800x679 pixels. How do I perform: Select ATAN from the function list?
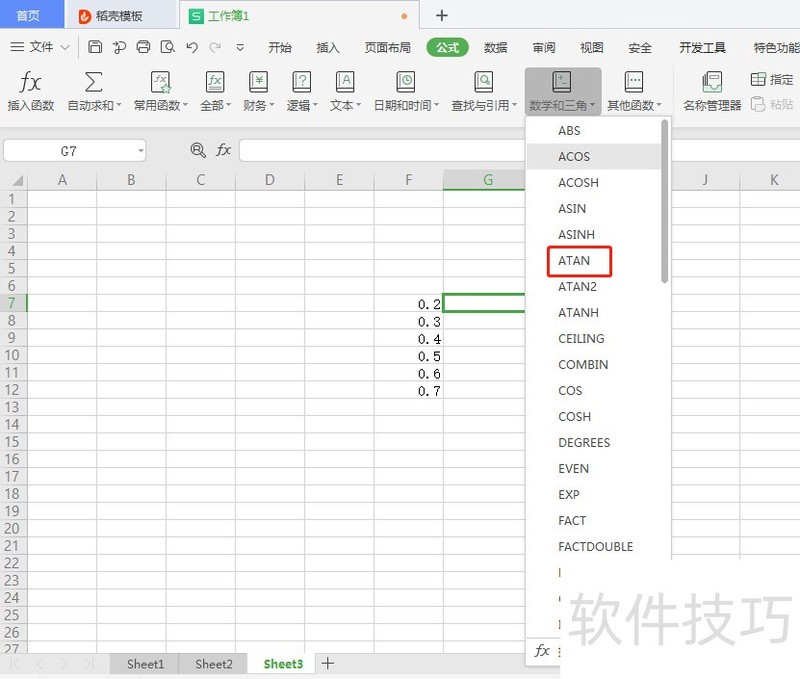(574, 261)
